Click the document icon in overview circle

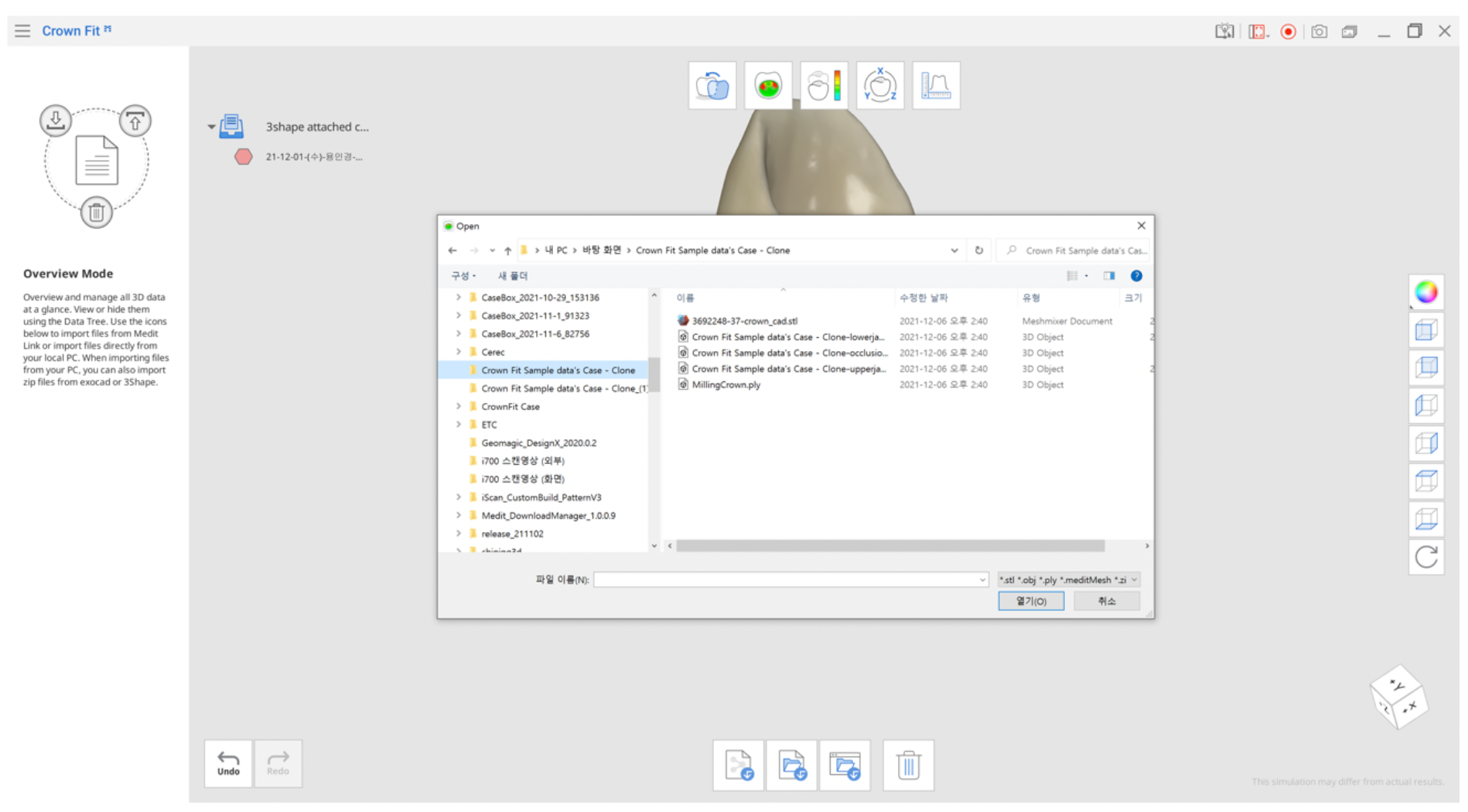(x=97, y=160)
